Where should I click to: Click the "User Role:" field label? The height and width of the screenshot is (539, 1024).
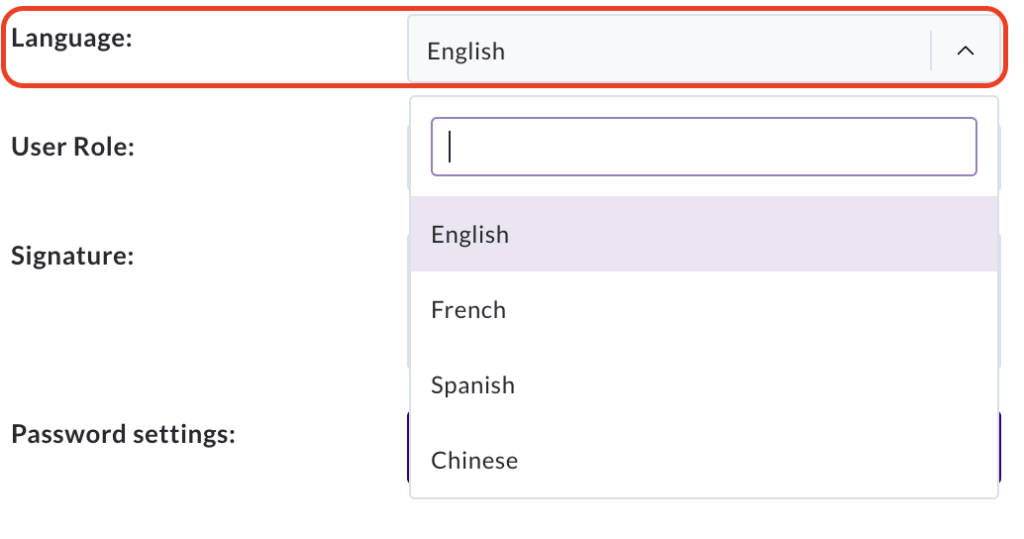[72, 146]
